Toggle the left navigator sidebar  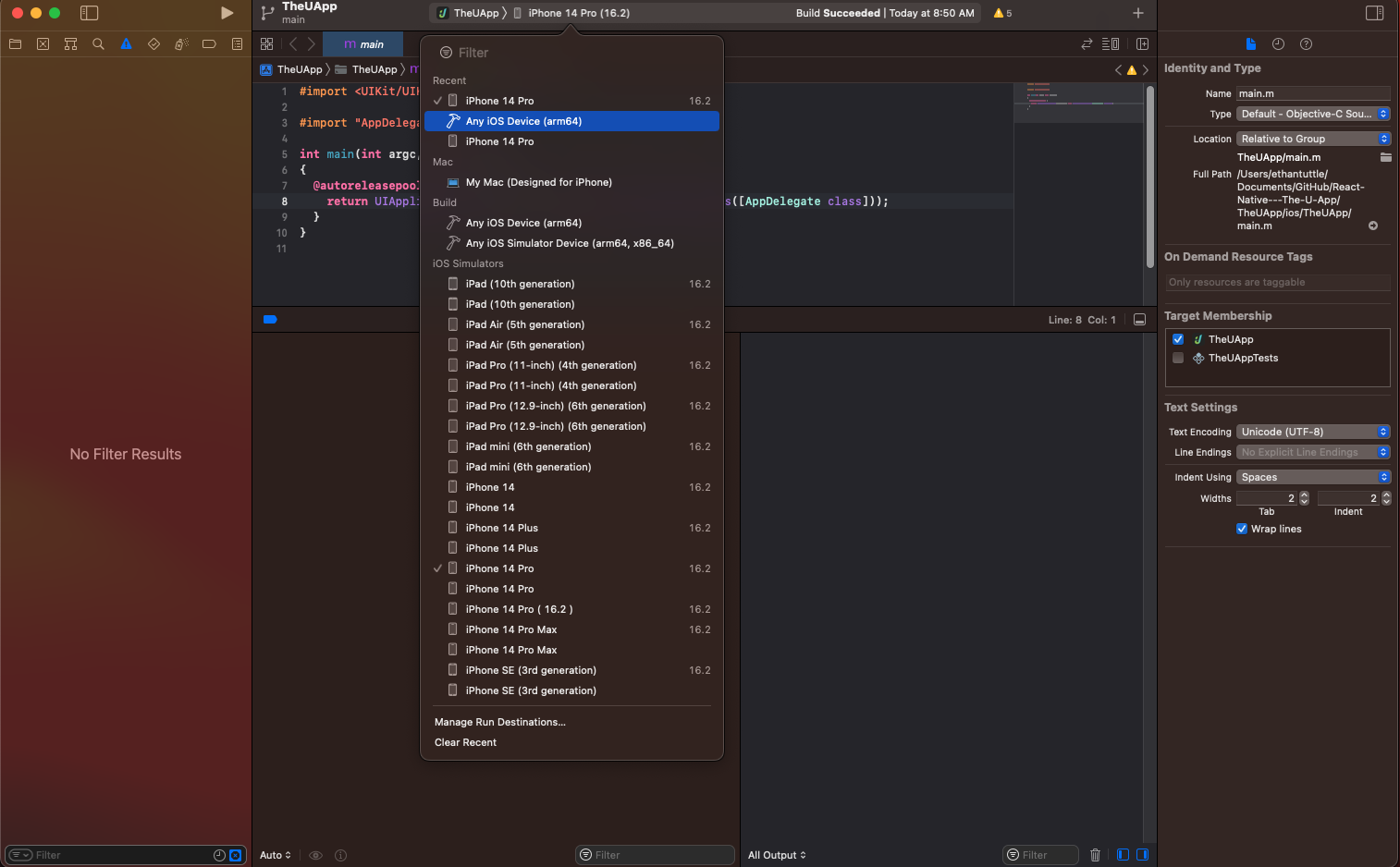pyautogui.click(x=89, y=13)
